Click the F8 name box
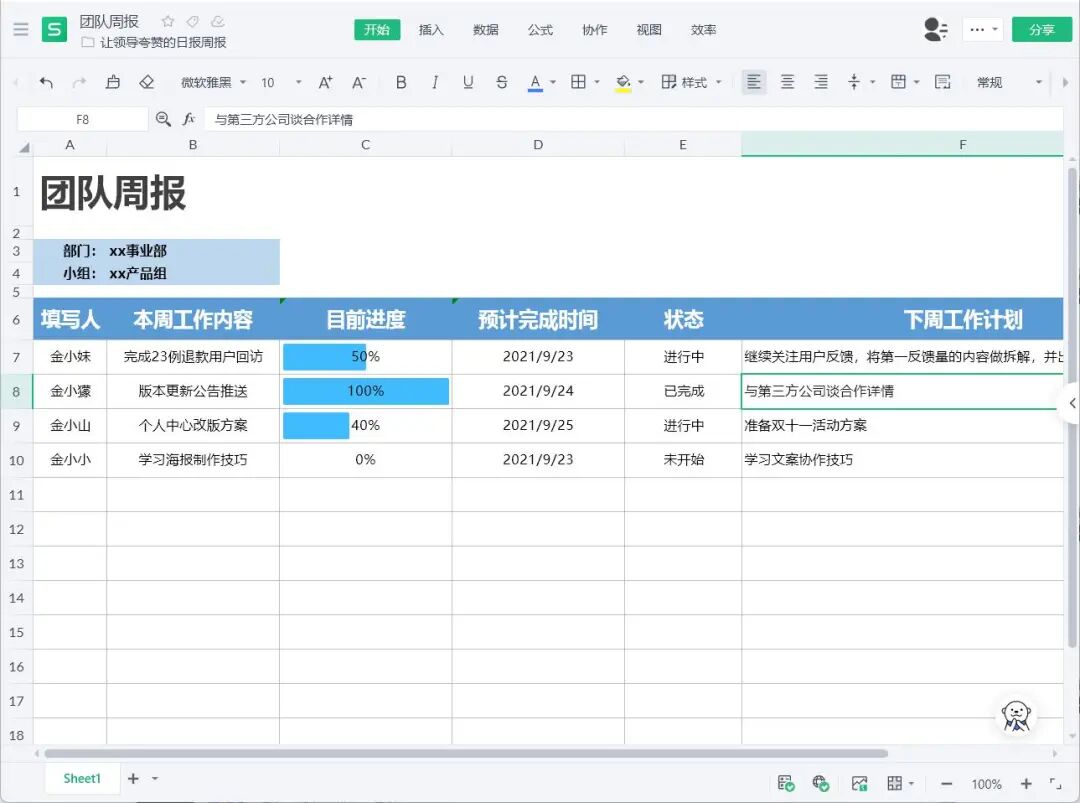 coord(83,119)
